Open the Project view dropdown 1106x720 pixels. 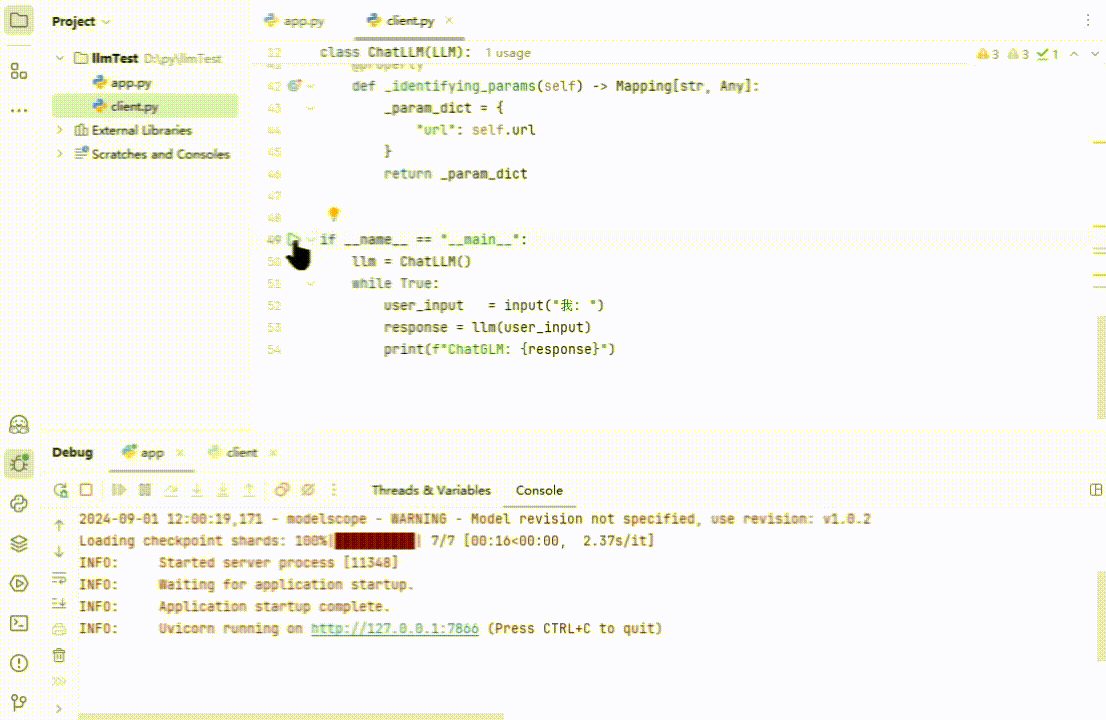pos(80,21)
